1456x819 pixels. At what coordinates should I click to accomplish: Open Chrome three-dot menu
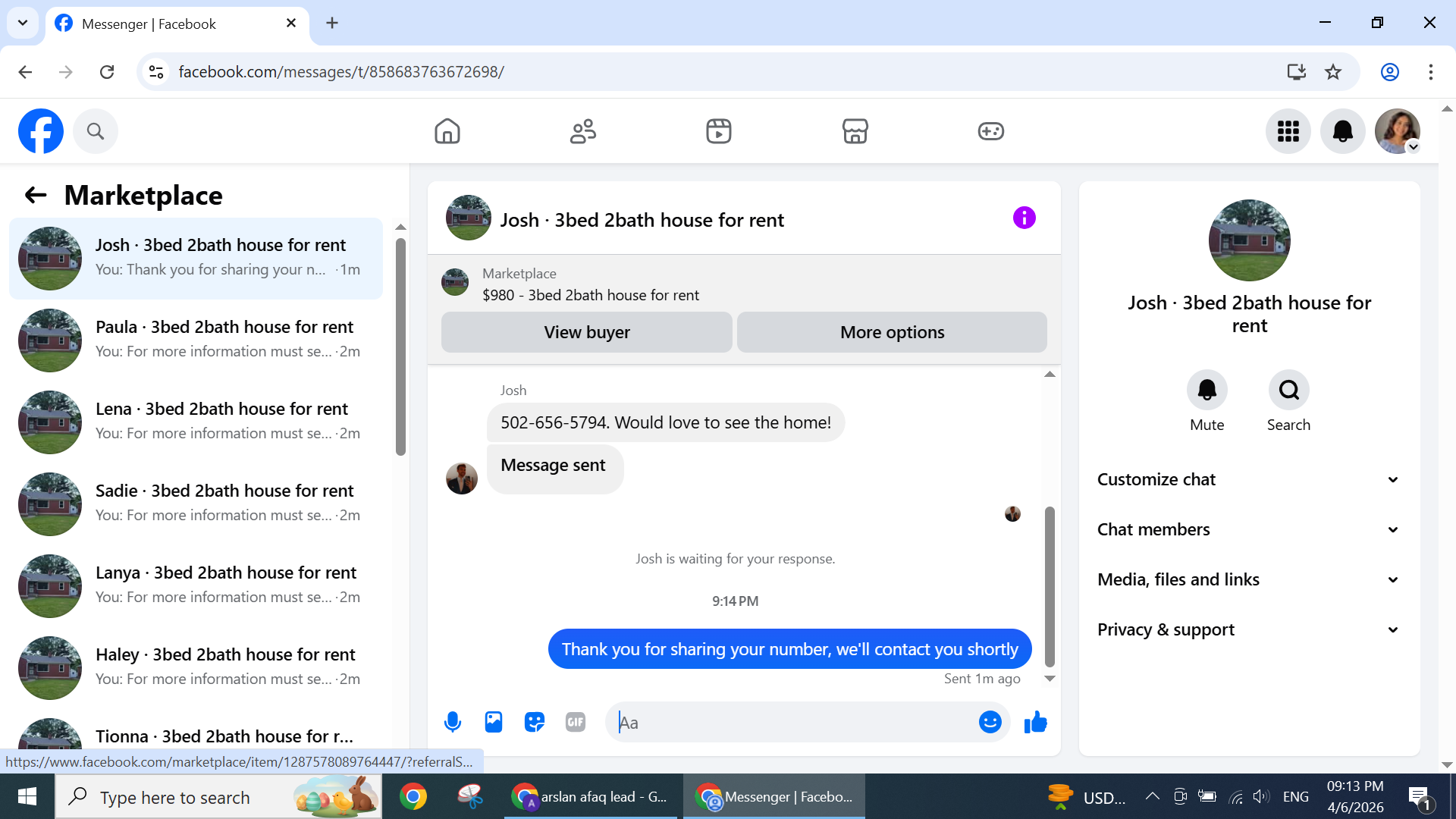coord(1431,72)
